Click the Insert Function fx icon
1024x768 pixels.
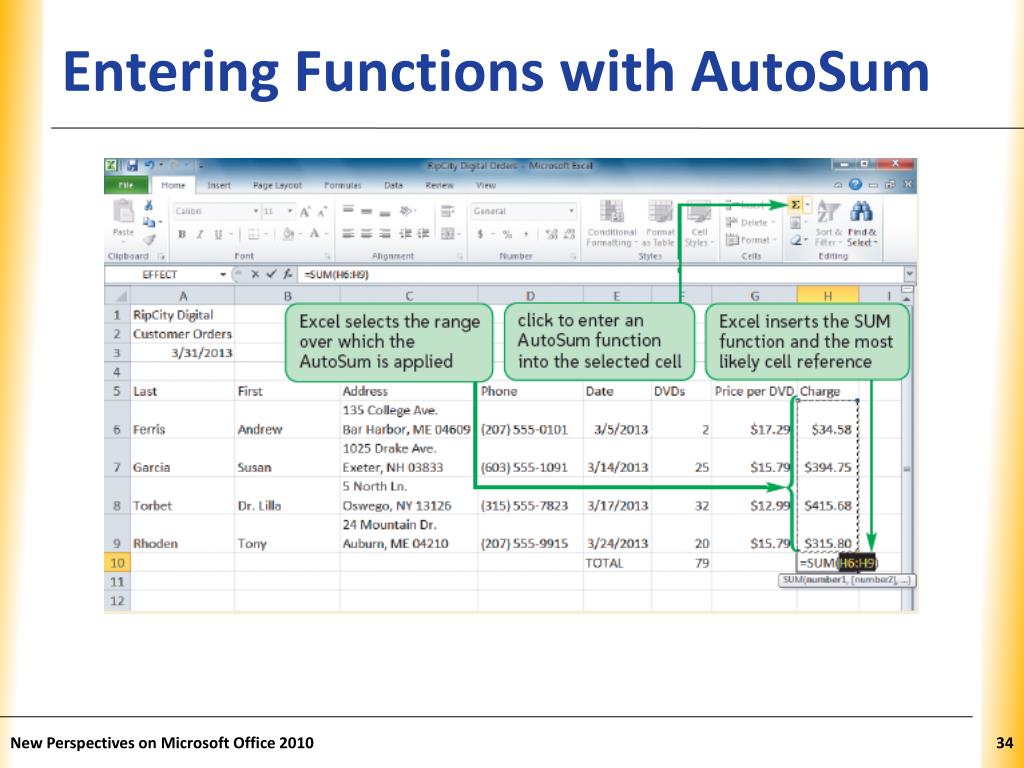287,274
